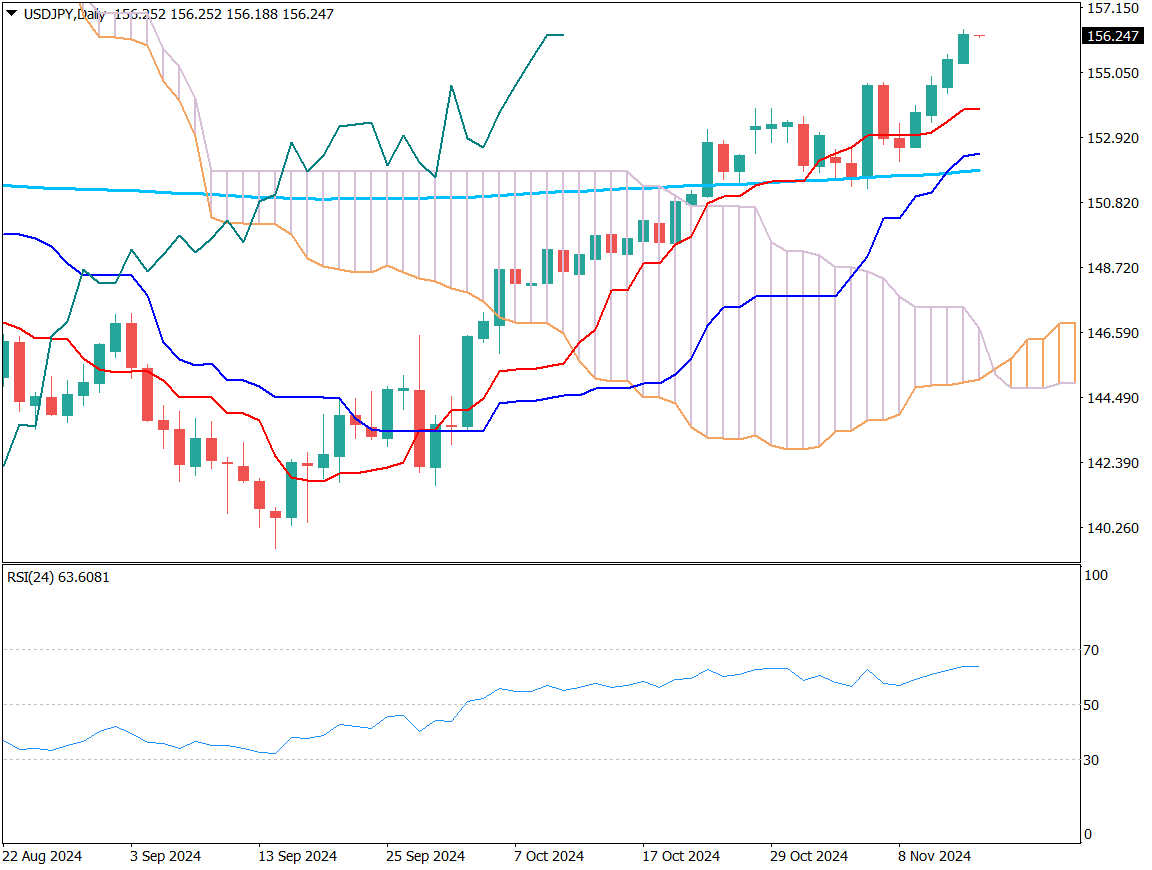
Task: Click the 148.720 price scale value
Action: pos(1112,268)
